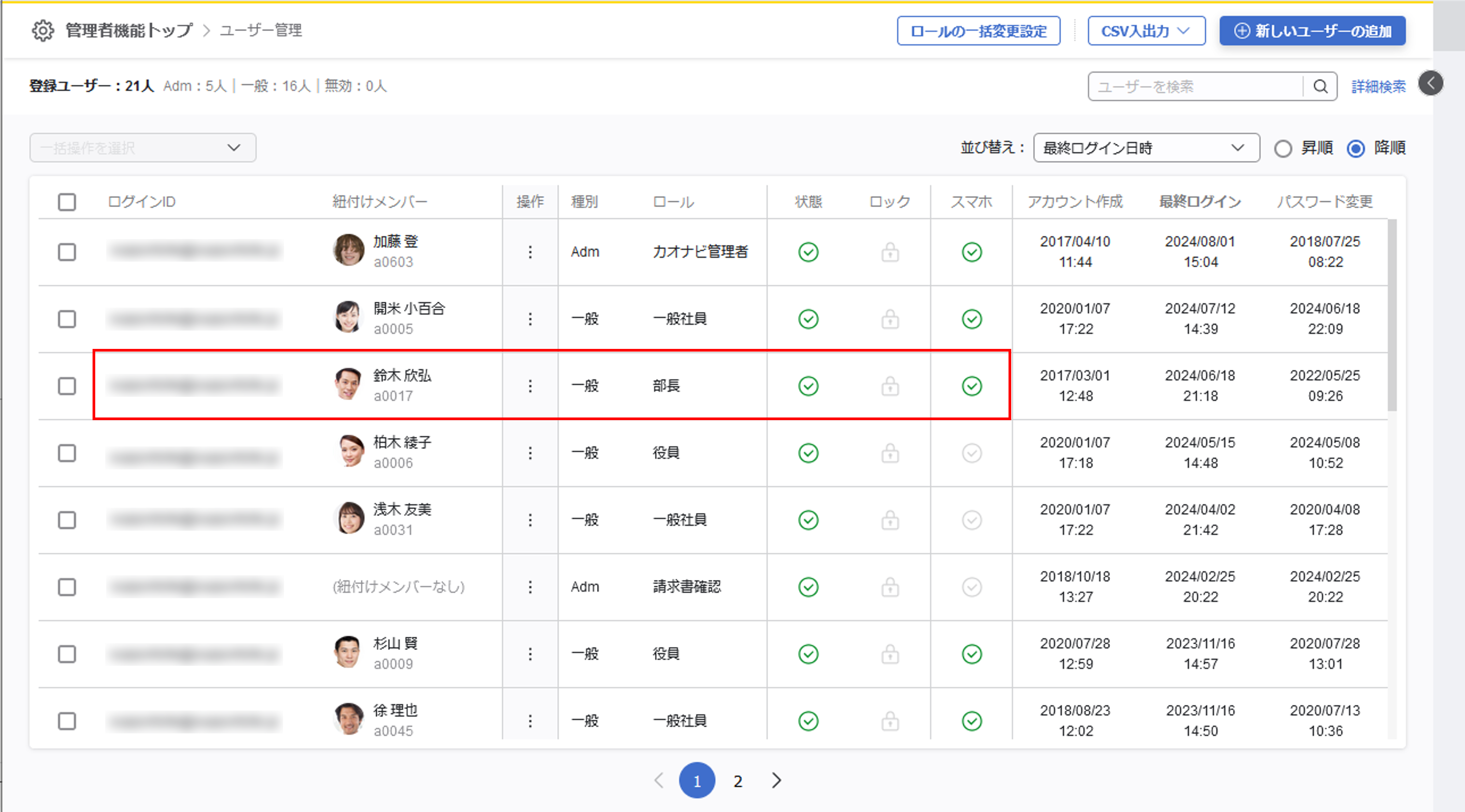Check the select-all checkbox in header
Viewport: 1465px width, 812px height.
coord(67,202)
